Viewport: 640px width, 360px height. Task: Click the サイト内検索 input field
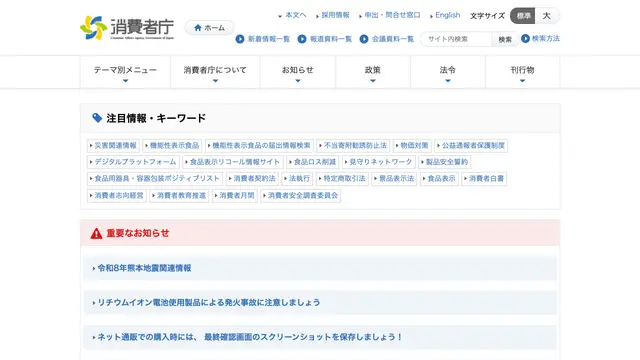coord(456,39)
